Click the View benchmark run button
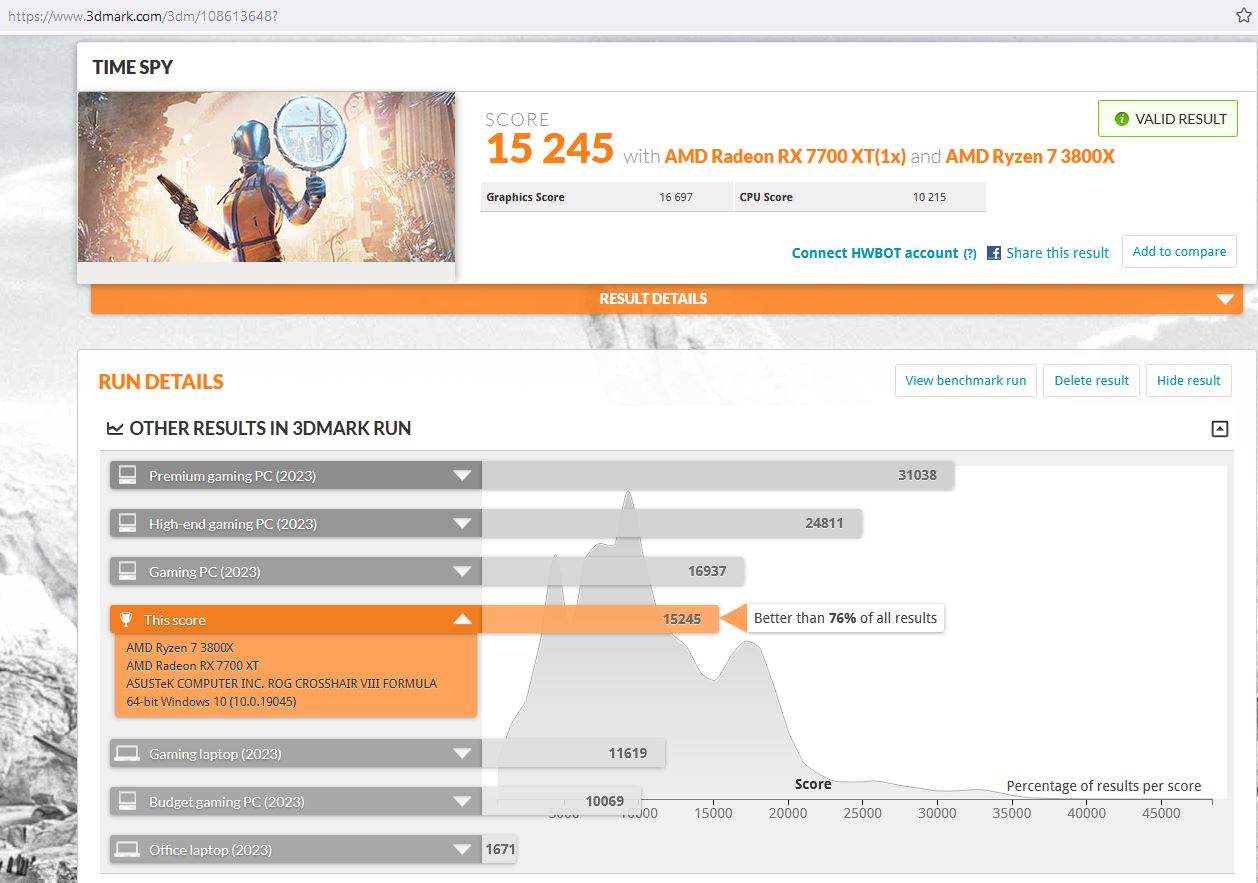 point(966,380)
